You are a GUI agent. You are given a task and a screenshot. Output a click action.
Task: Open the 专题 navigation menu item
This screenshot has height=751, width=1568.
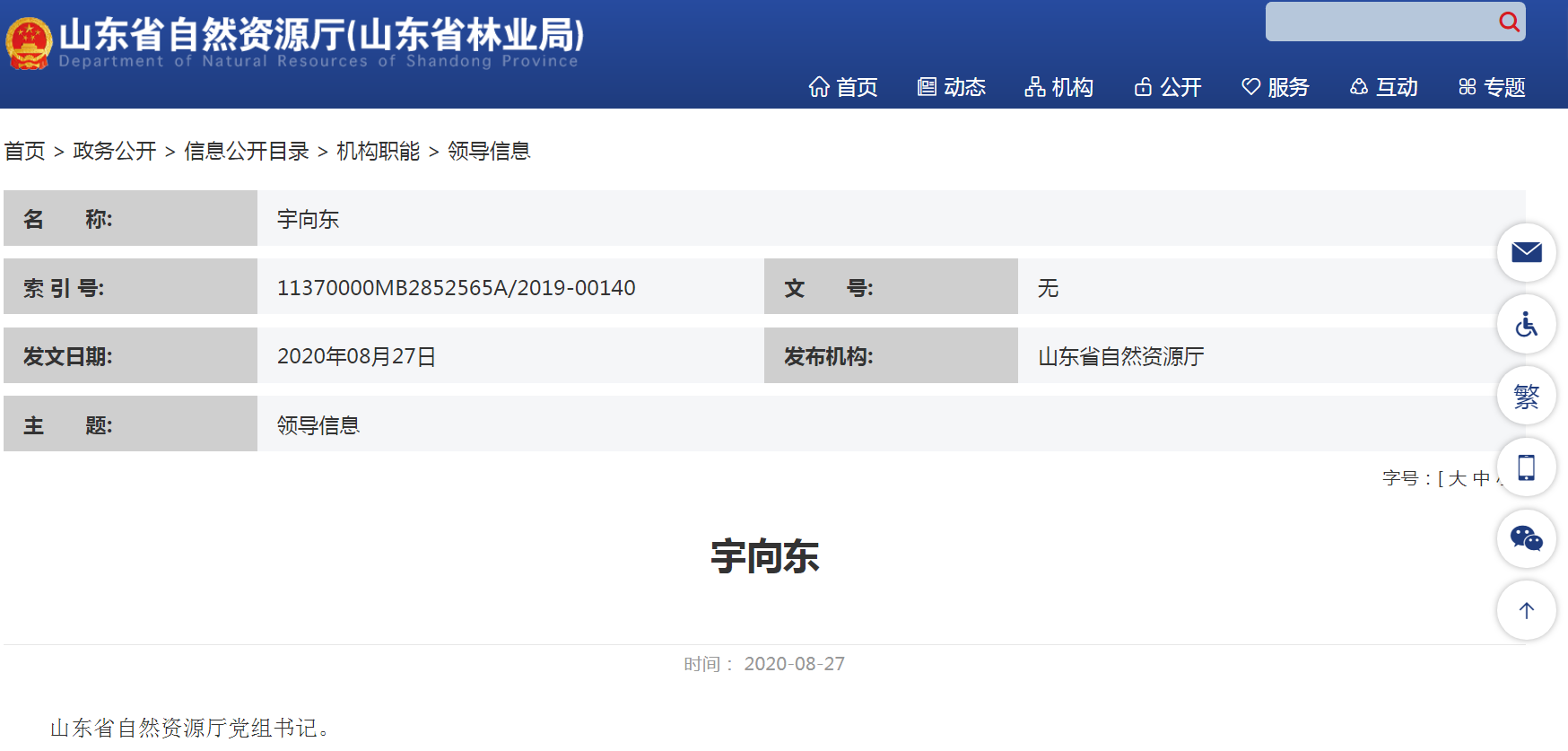tap(1492, 87)
